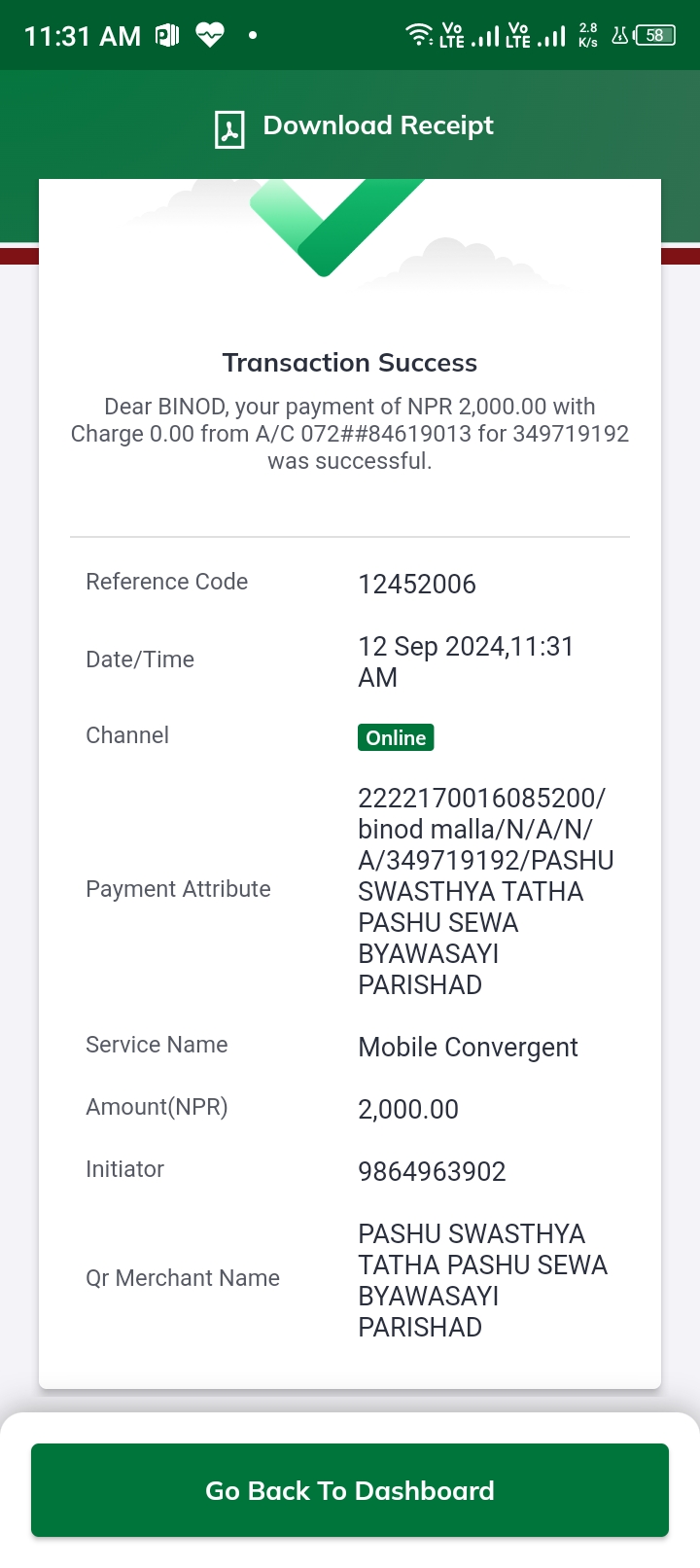Tap the status bar clock 11:31 AM
Image resolution: width=700 pixels, height=1568 pixels.
[x=83, y=36]
